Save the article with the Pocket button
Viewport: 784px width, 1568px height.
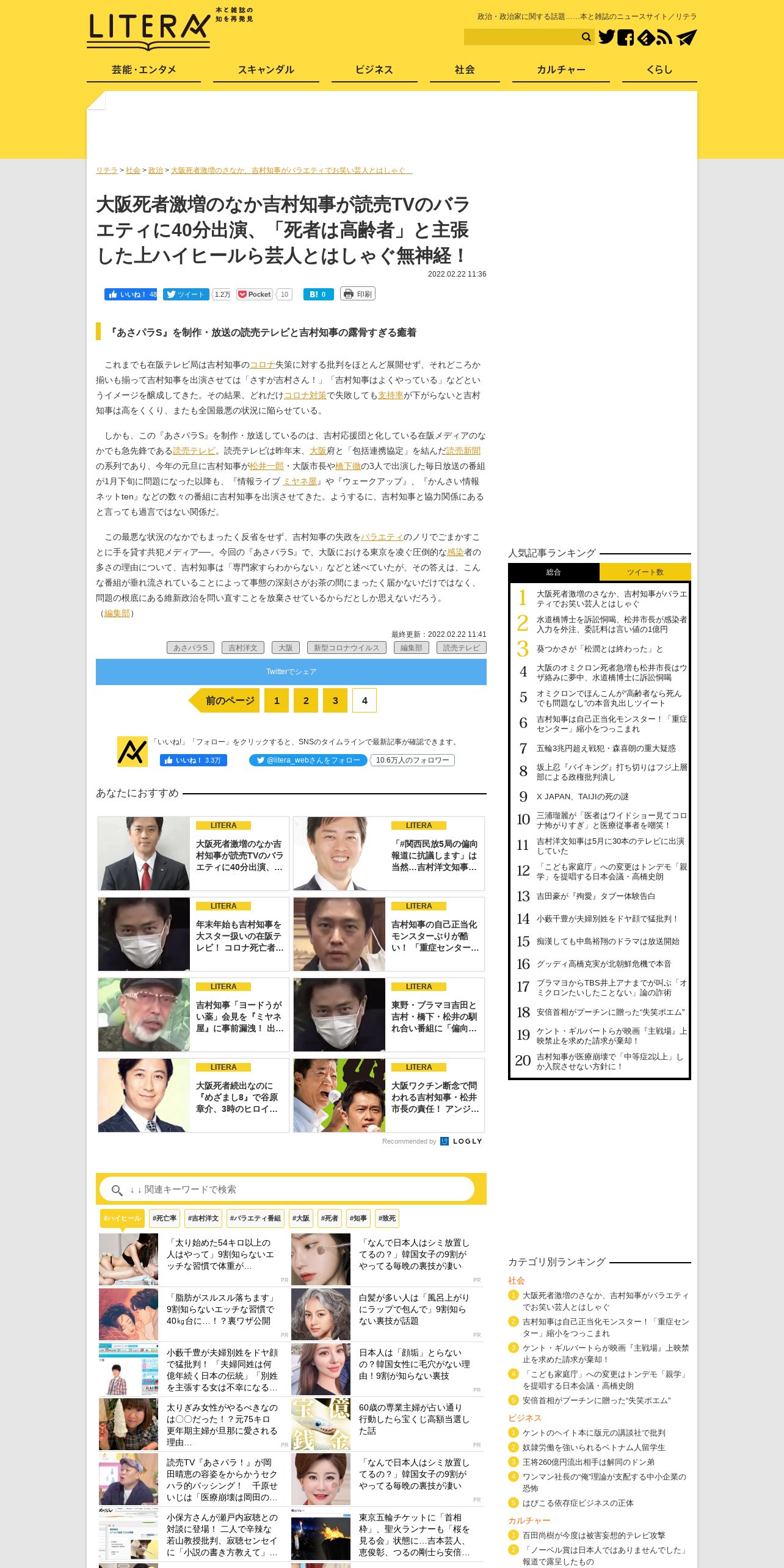[x=254, y=294]
